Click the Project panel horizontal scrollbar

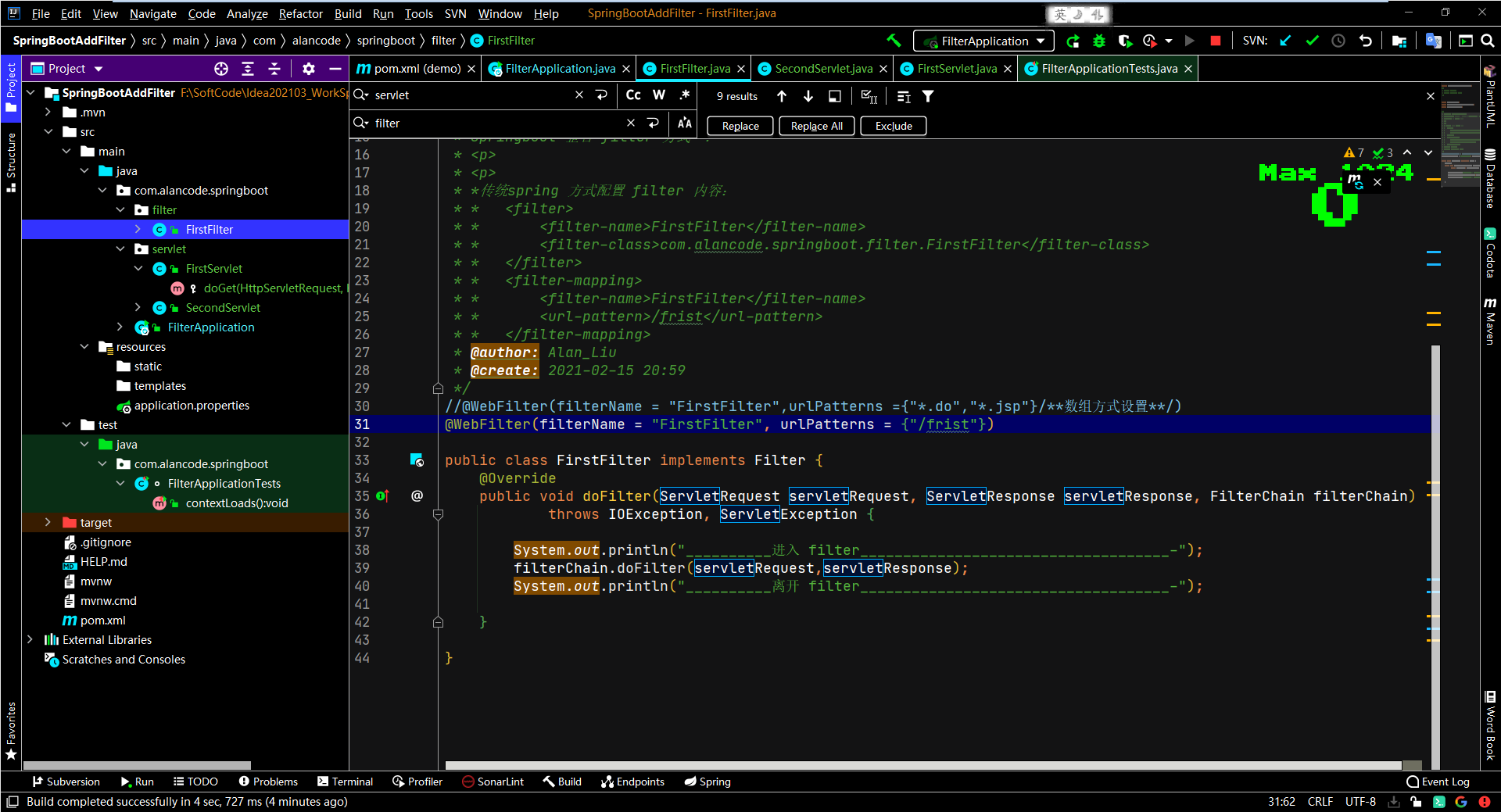(137, 765)
